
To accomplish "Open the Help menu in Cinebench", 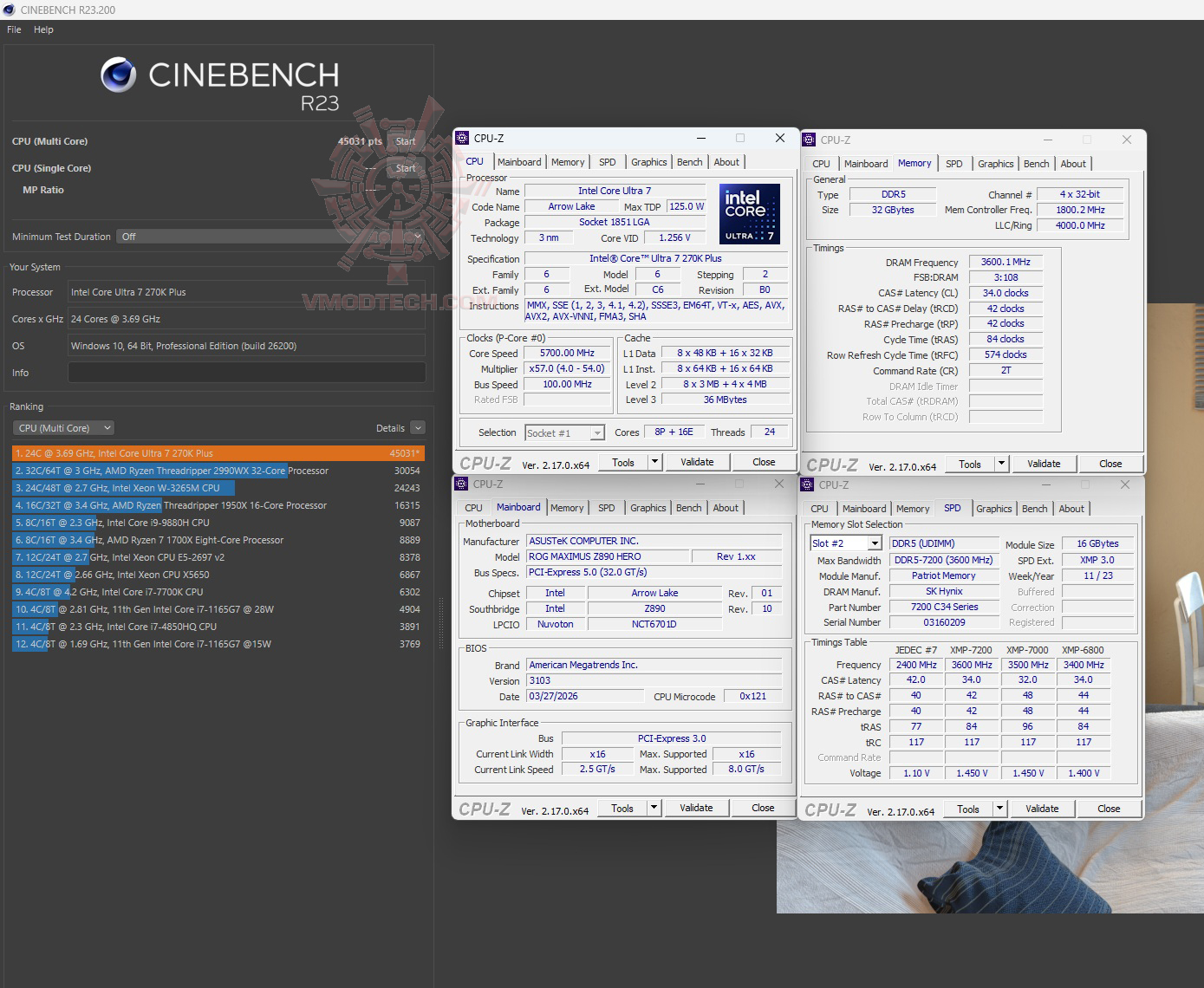I will coord(43,29).
